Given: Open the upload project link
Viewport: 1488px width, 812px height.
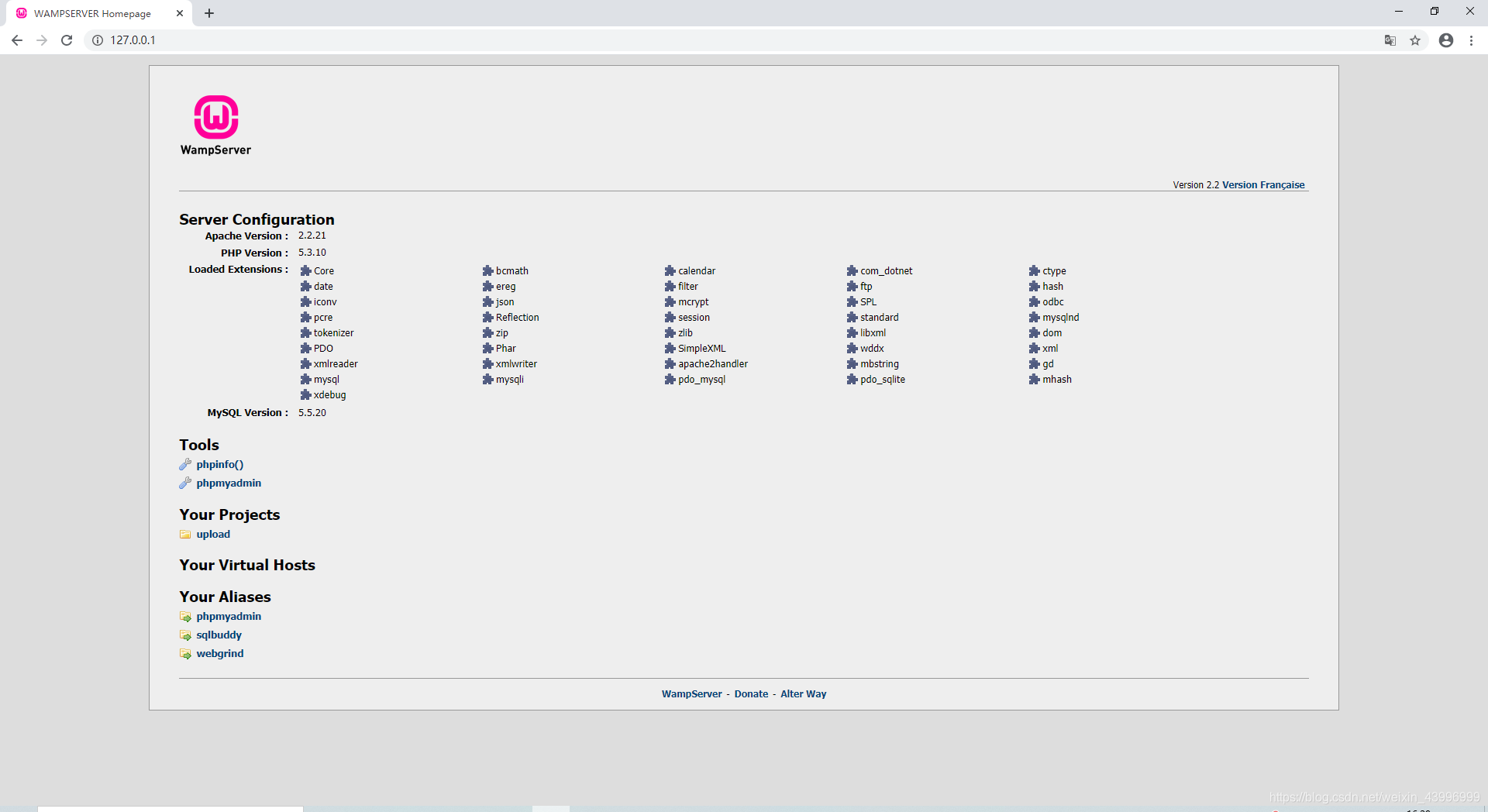Looking at the screenshot, I should [x=213, y=534].
